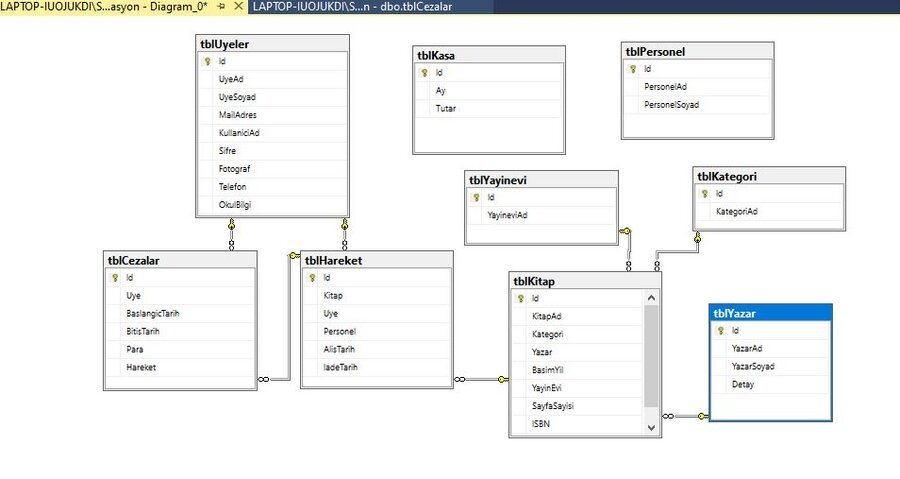
Task: Click scroll down arrow in tblKitap table
Action: (x=651, y=427)
